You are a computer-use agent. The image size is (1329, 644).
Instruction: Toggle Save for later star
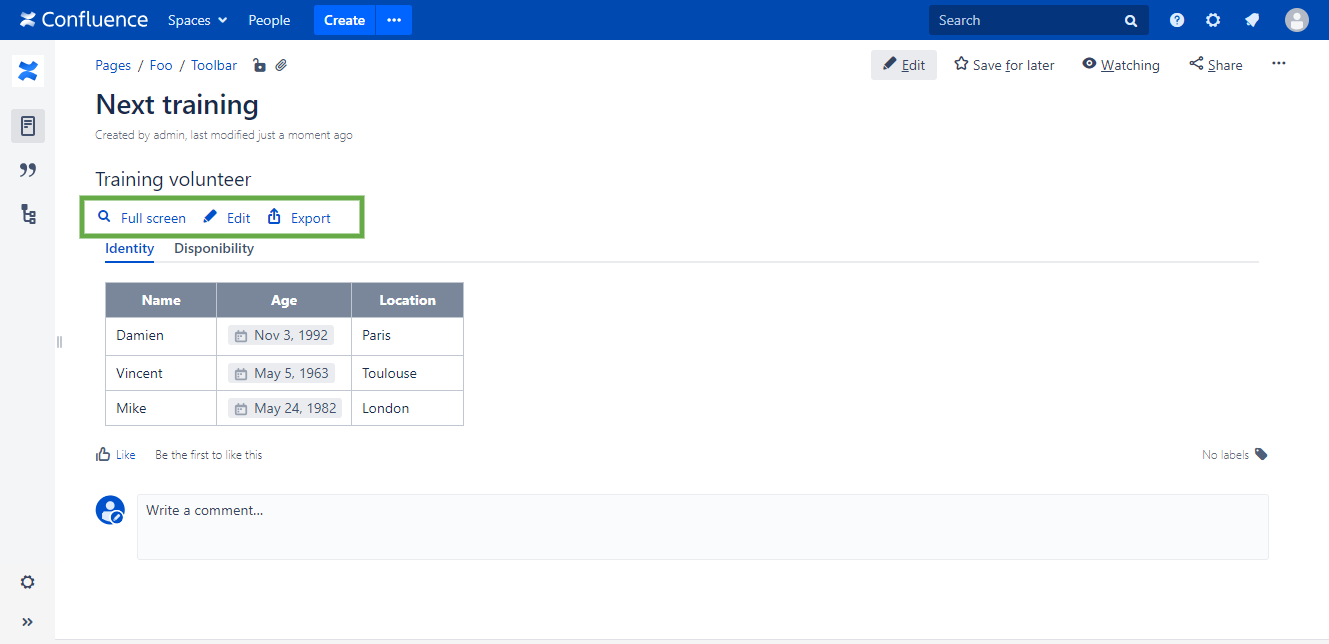coord(1004,65)
